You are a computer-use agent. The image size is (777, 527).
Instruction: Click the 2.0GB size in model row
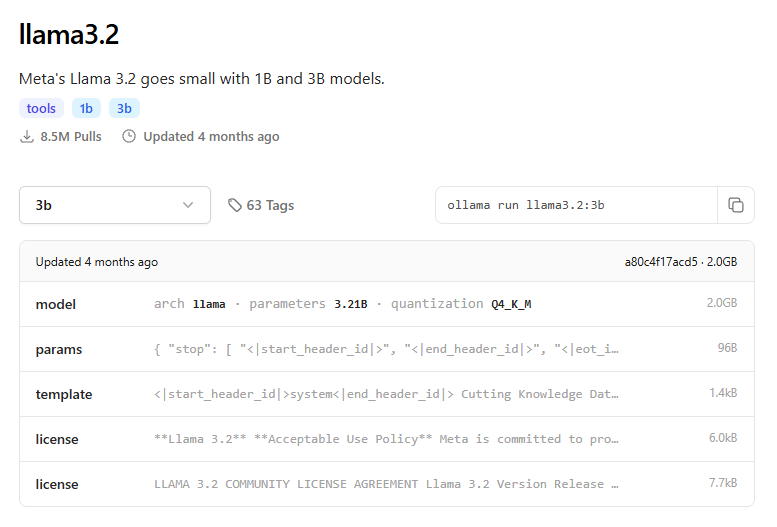(x=722, y=303)
